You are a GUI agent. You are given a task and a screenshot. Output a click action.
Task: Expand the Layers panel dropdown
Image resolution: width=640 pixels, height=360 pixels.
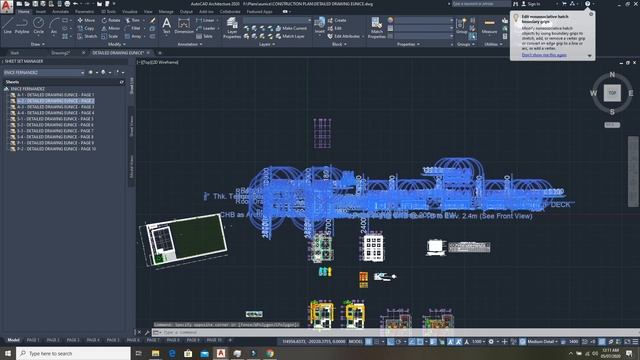[x=267, y=44]
